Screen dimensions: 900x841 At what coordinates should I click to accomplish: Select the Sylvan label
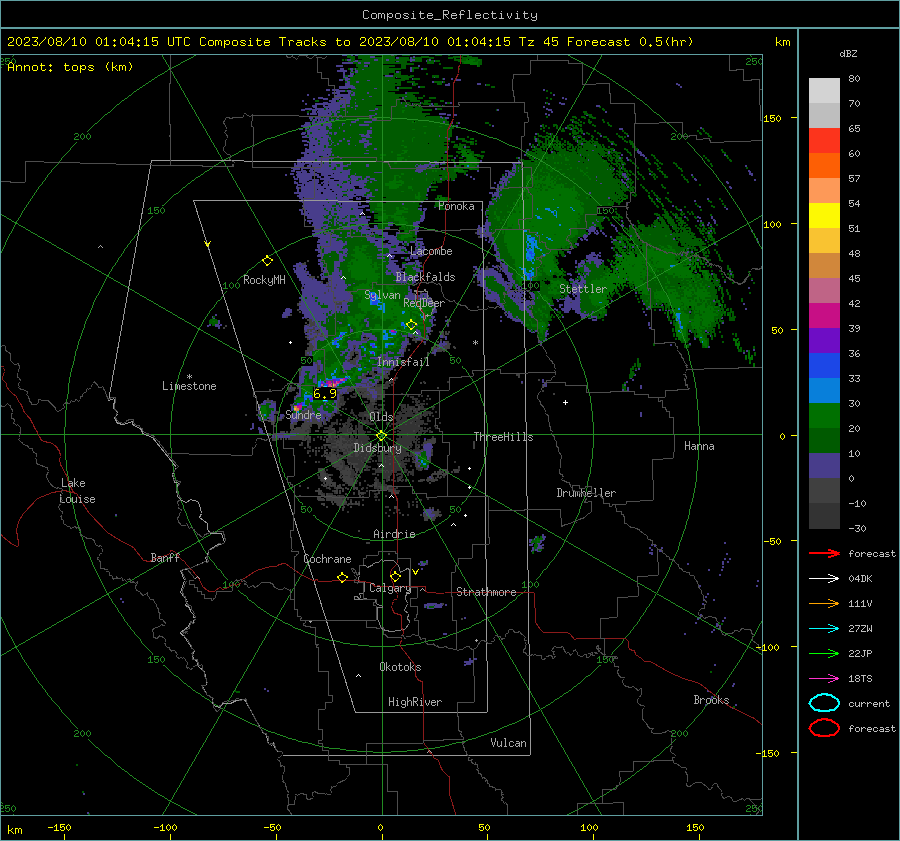point(382,295)
